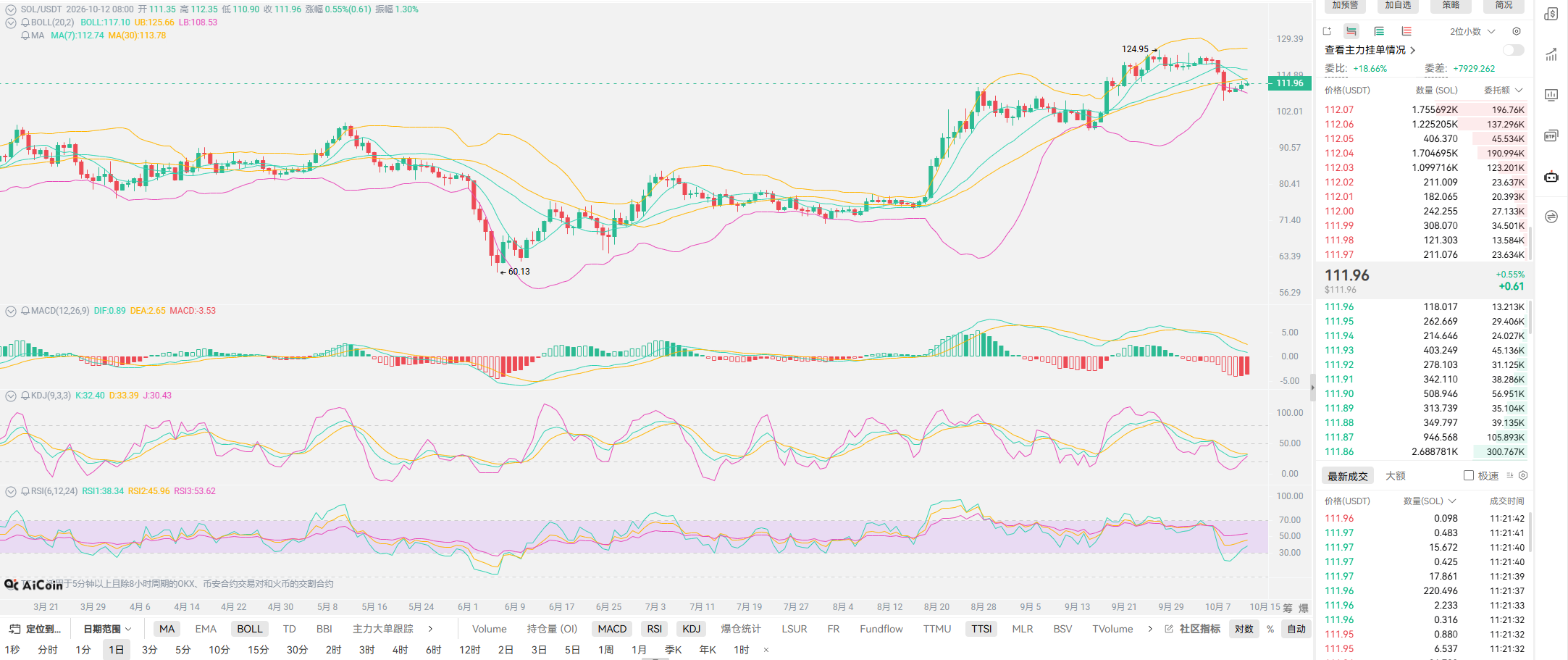
Task: Show buy orders only in order book
Action: point(1379,31)
